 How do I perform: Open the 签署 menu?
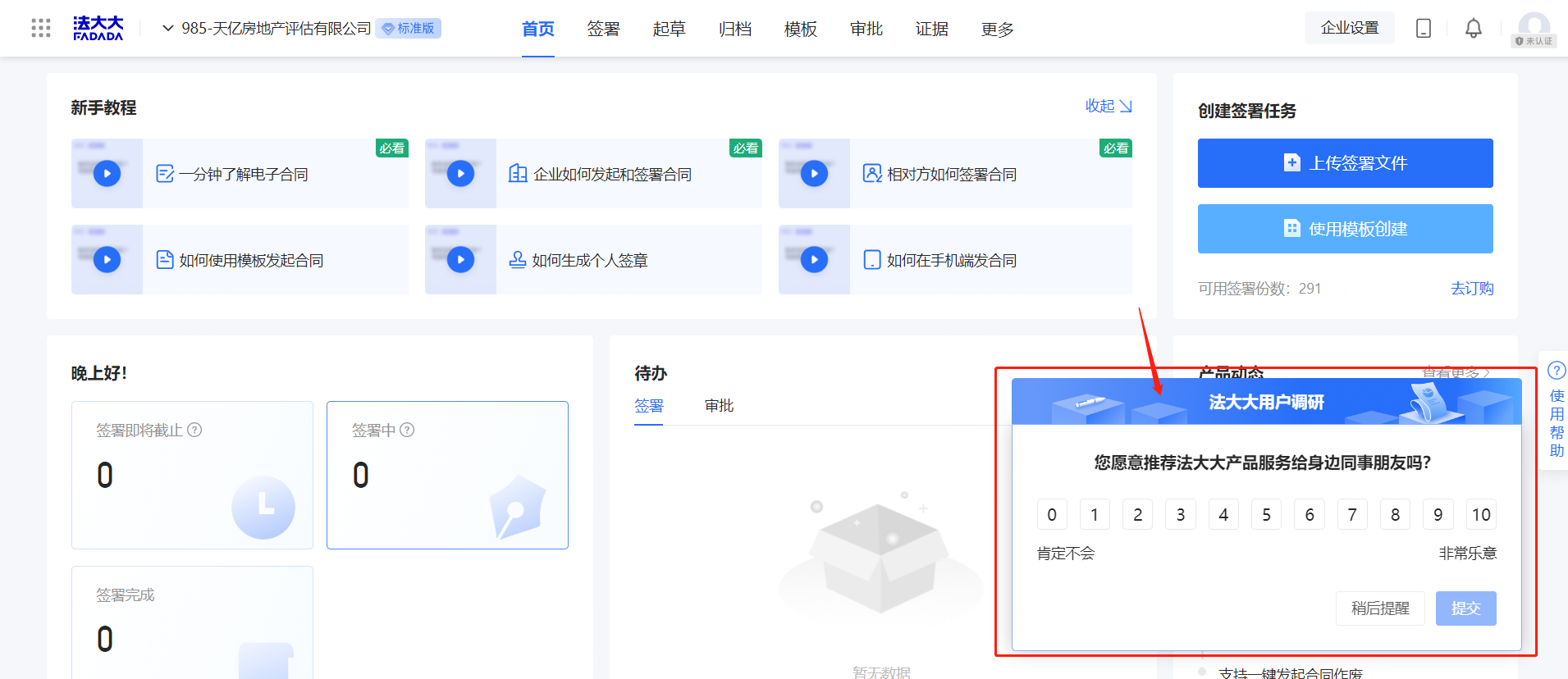[x=604, y=30]
